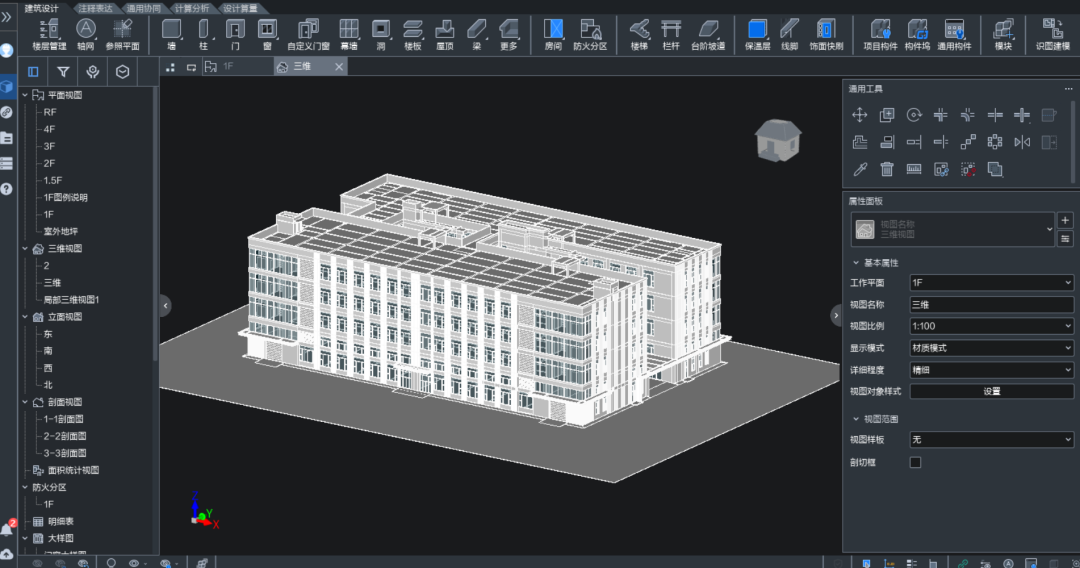Screen dimensions: 1080x568
Task: Open the 项目构件 project components
Action: tap(880, 34)
